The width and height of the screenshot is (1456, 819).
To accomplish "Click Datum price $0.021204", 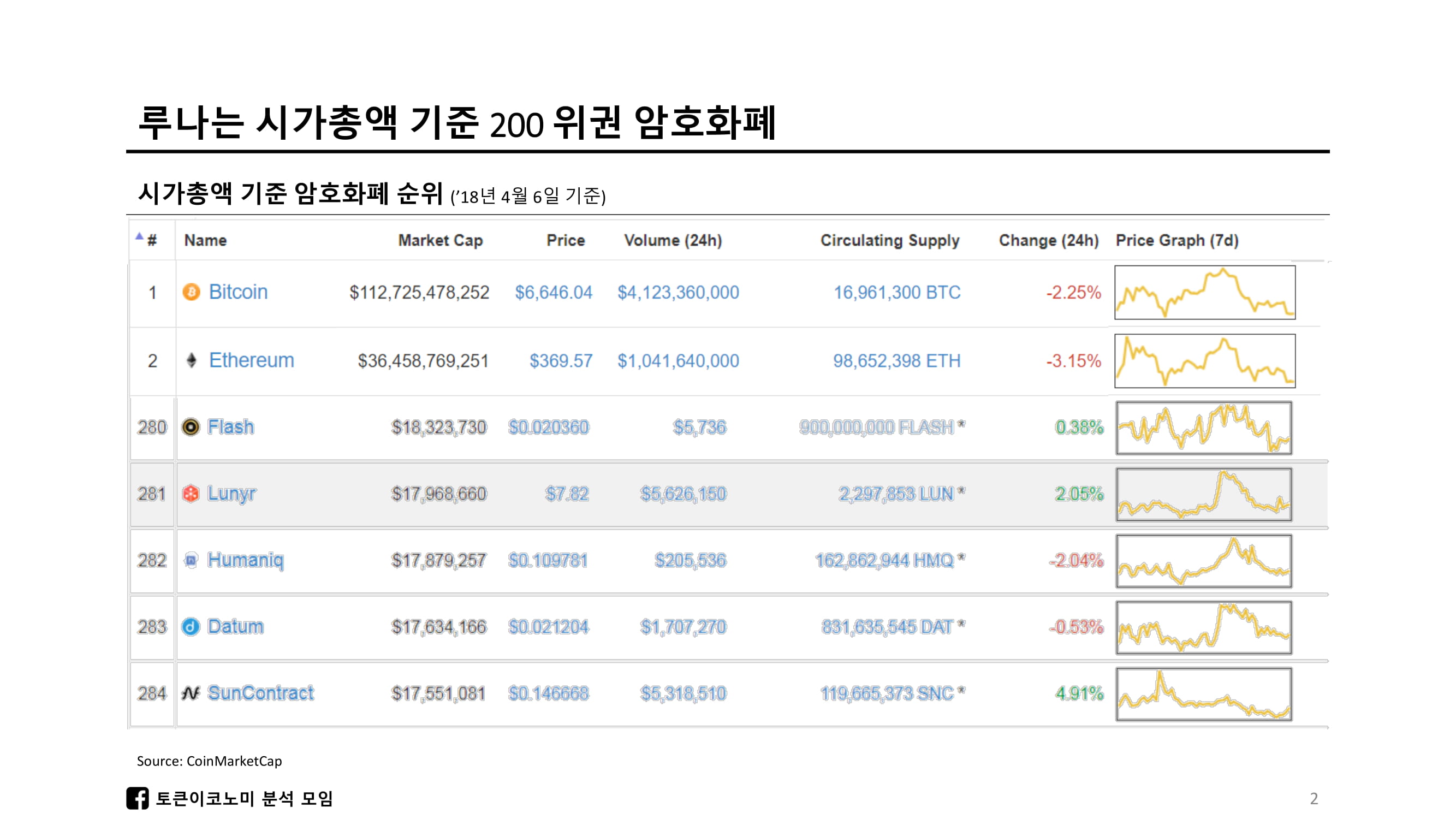I will tap(548, 627).
